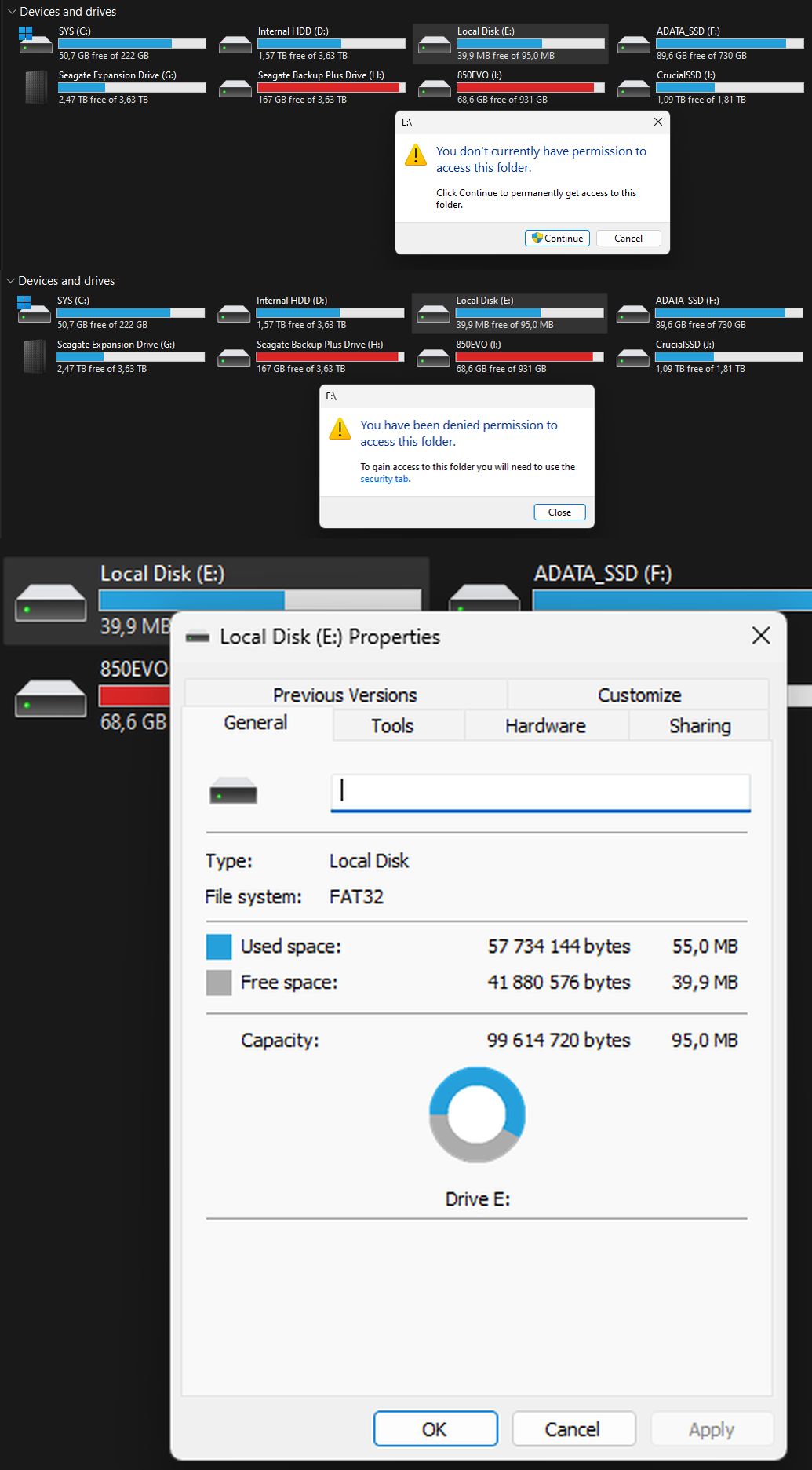
Task: Click drive icon beside the volume label field
Action: coord(233,791)
